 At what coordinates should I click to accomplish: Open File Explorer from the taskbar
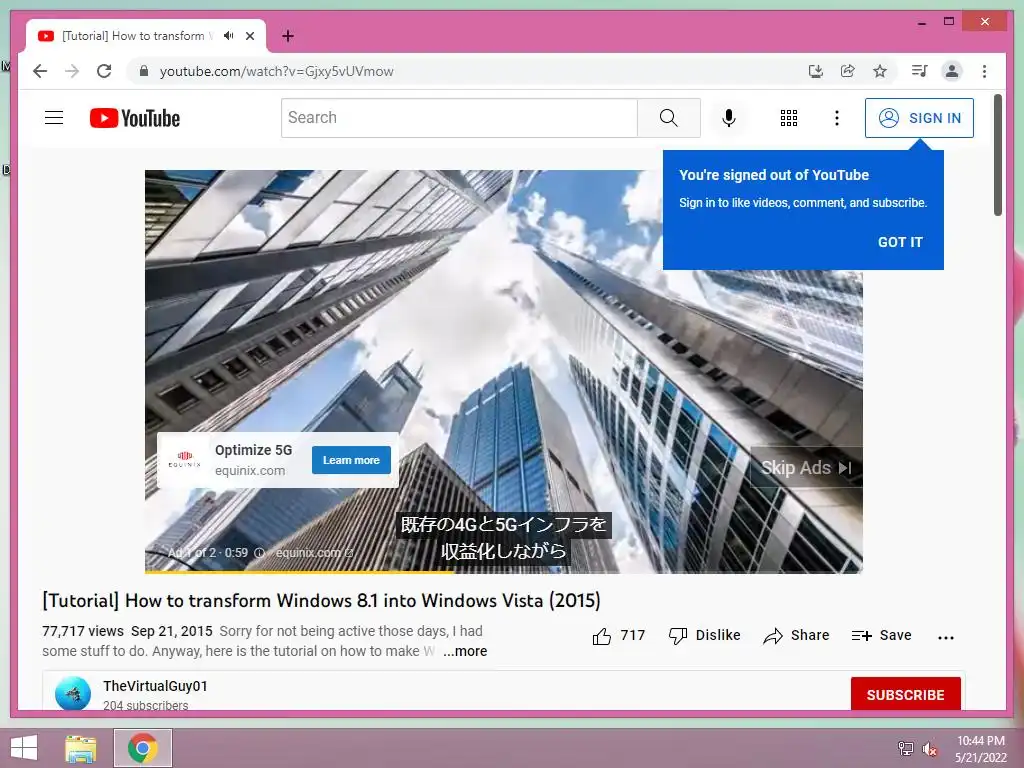click(x=80, y=748)
